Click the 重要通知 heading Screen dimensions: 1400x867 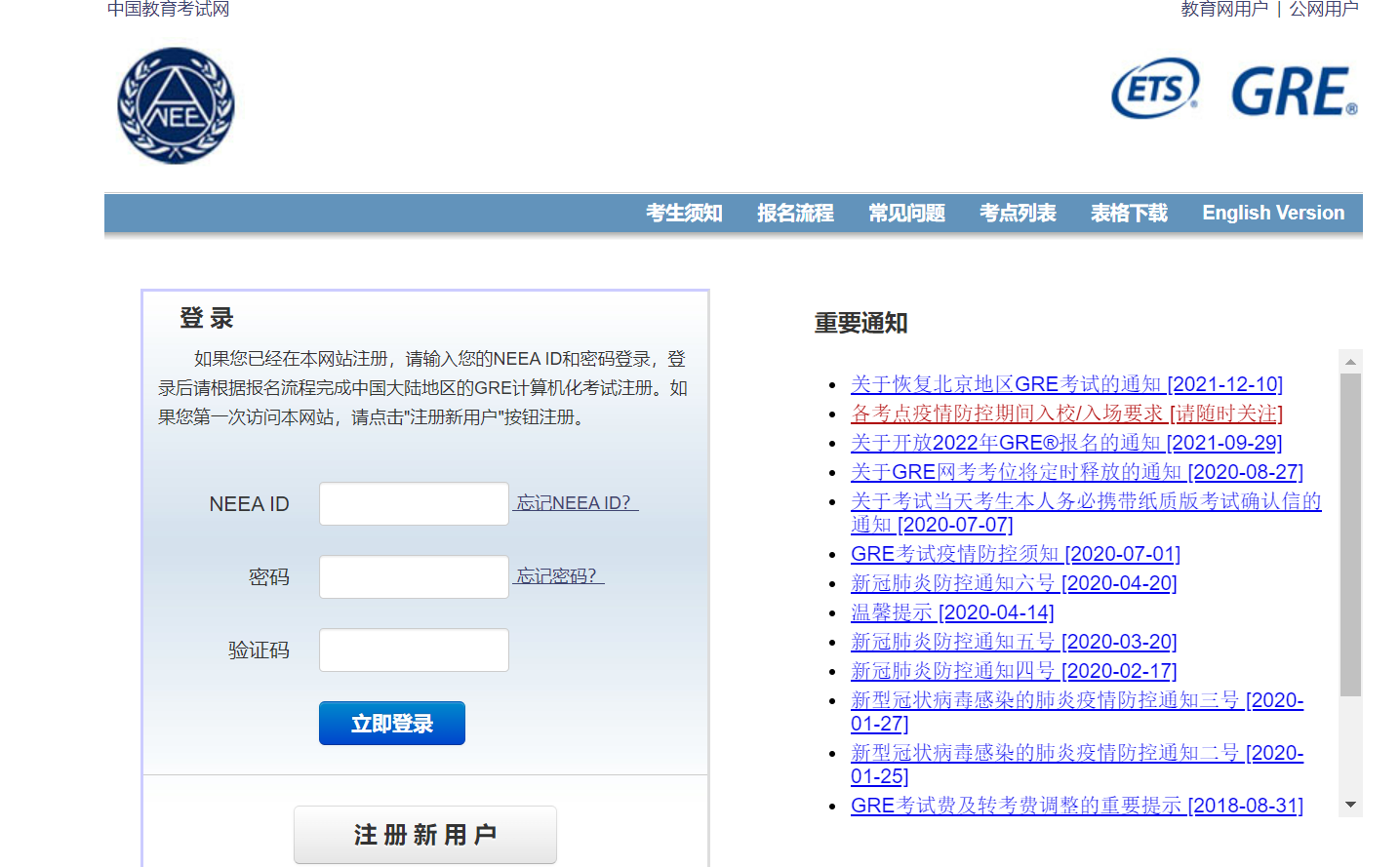coord(861,323)
